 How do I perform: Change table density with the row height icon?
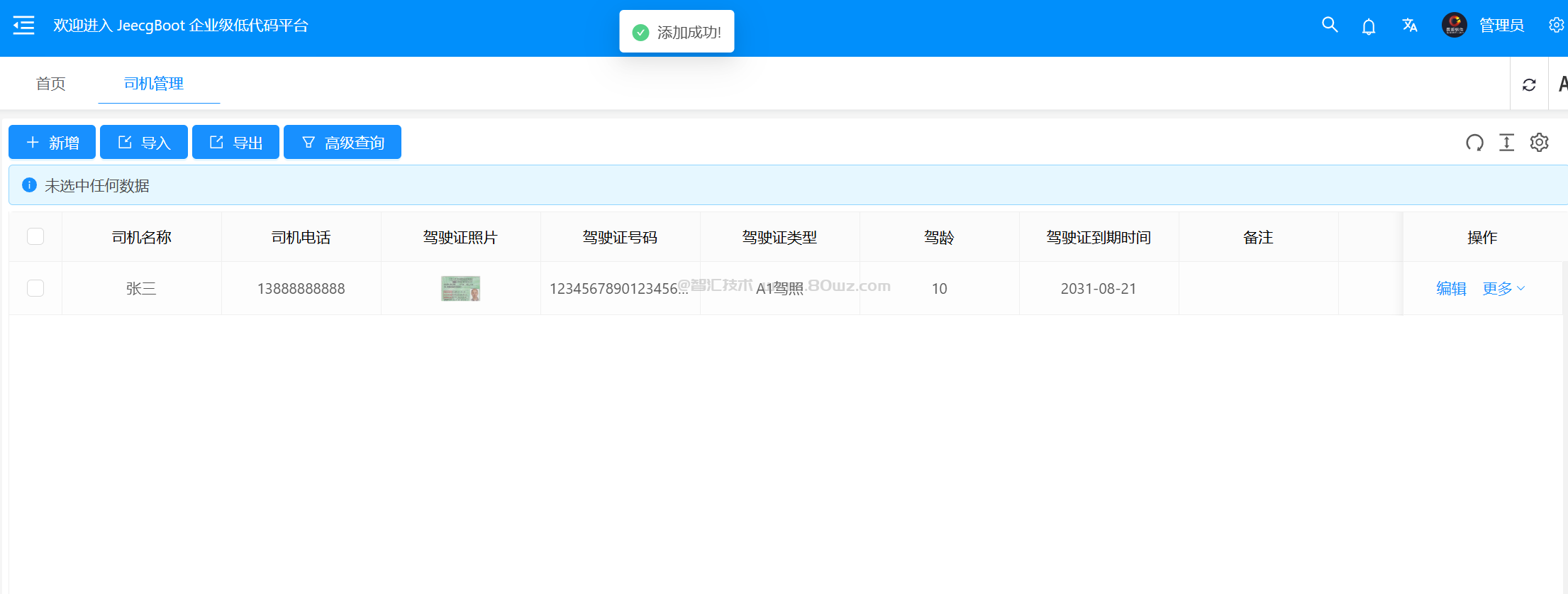point(1506,143)
